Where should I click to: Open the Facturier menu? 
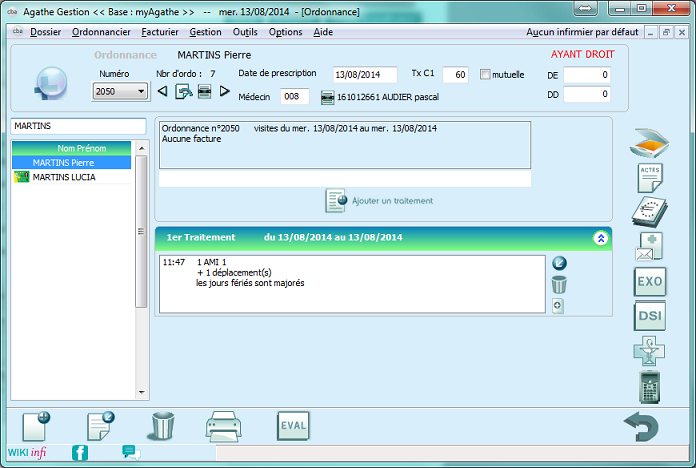point(160,32)
